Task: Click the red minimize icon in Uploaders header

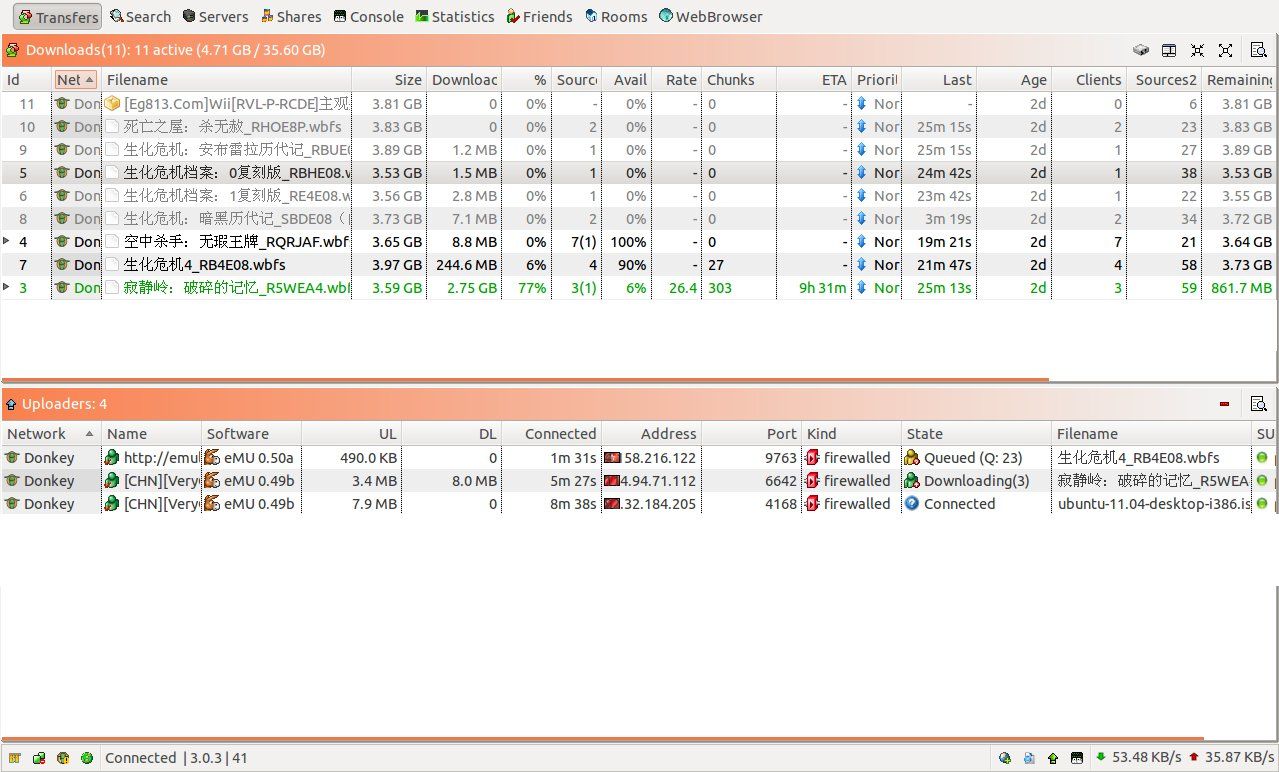Action: 1224,404
